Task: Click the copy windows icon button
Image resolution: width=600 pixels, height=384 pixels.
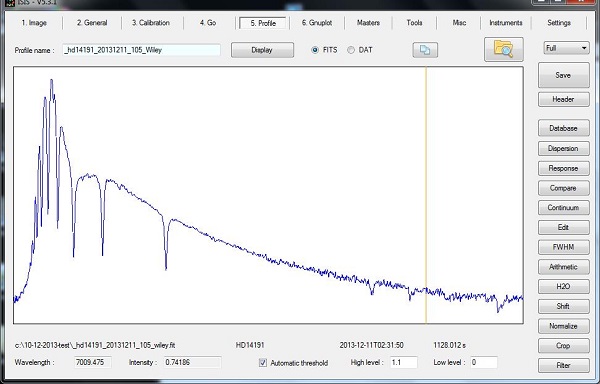Action: (425, 50)
